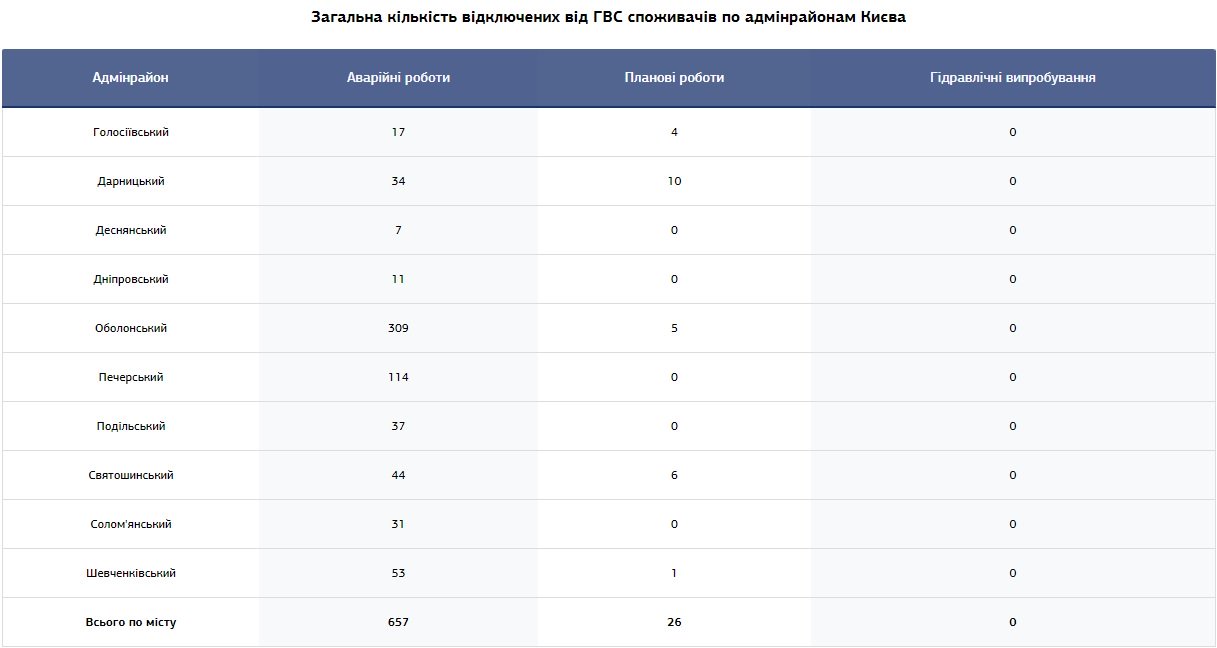Select the Печерський district name

click(x=130, y=377)
